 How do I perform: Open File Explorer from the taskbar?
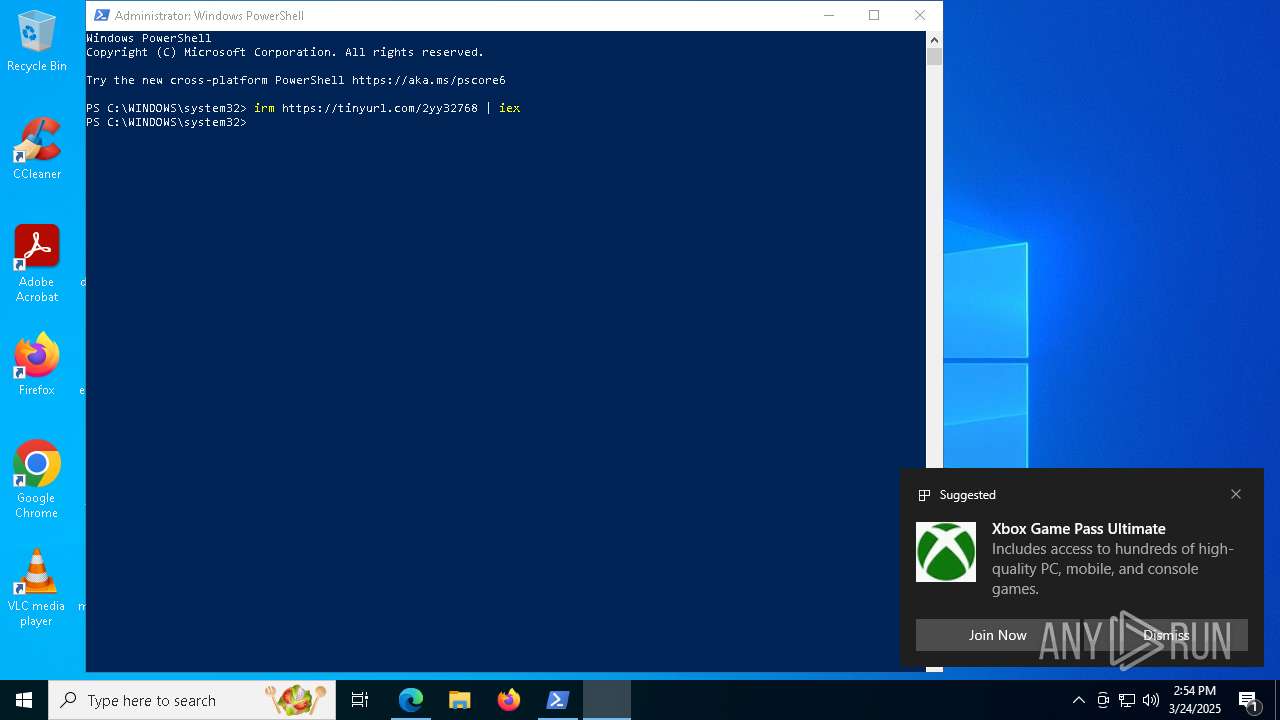[x=459, y=700]
